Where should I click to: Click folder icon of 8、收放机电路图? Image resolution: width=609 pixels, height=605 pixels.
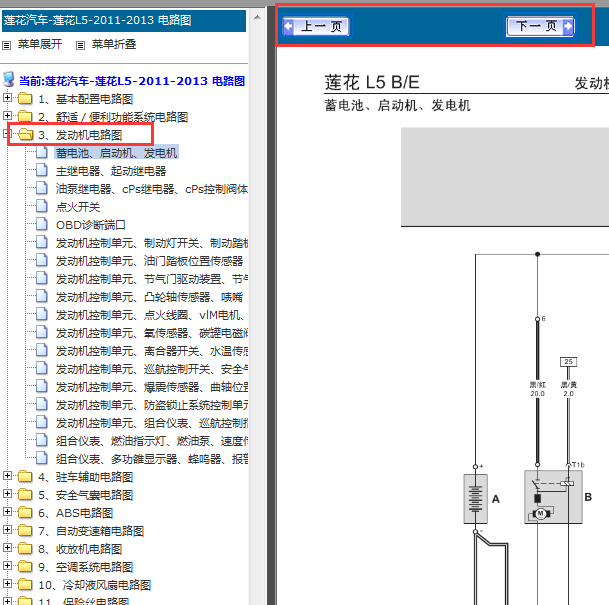coord(25,548)
